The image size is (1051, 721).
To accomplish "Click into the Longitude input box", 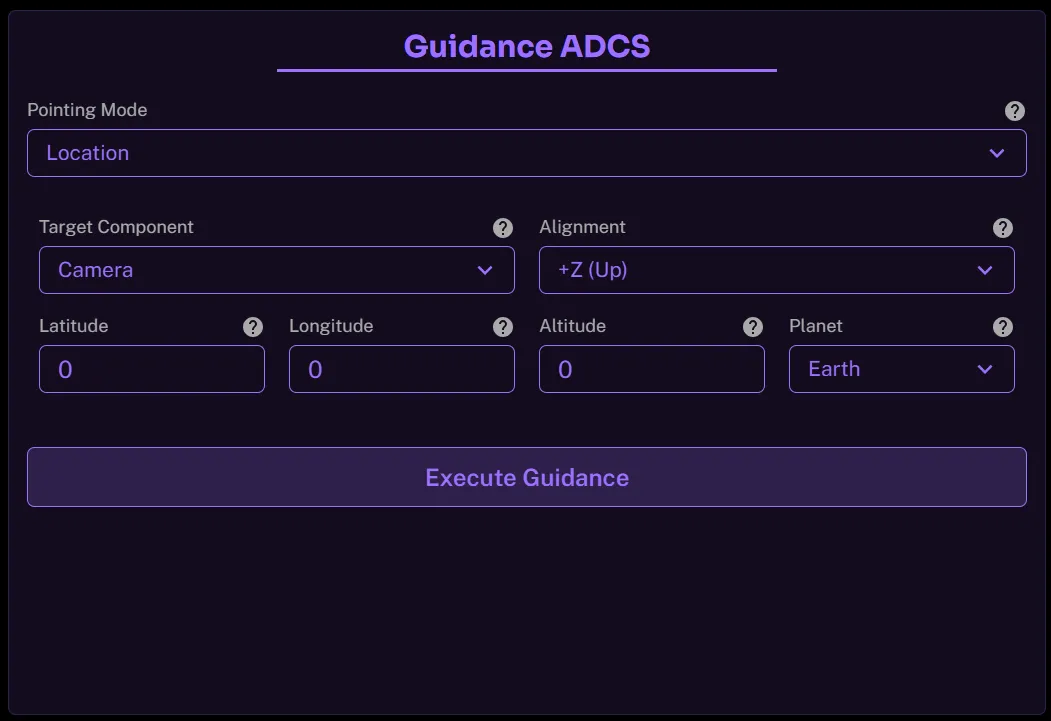I will pos(402,369).
